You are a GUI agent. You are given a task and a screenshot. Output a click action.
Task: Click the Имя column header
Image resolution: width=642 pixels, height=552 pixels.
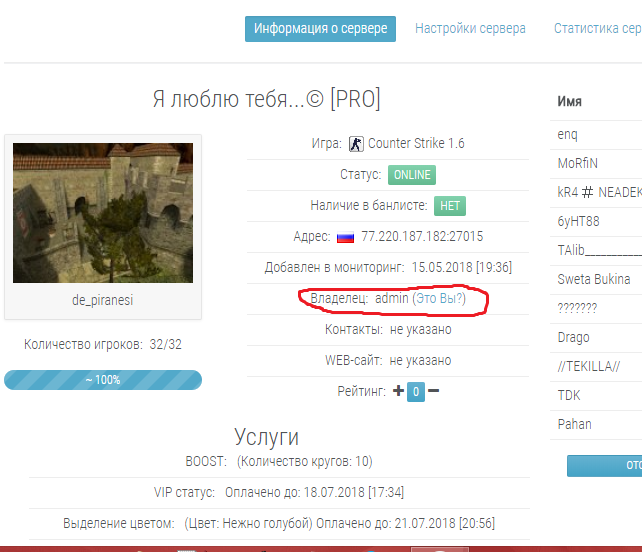coord(569,101)
